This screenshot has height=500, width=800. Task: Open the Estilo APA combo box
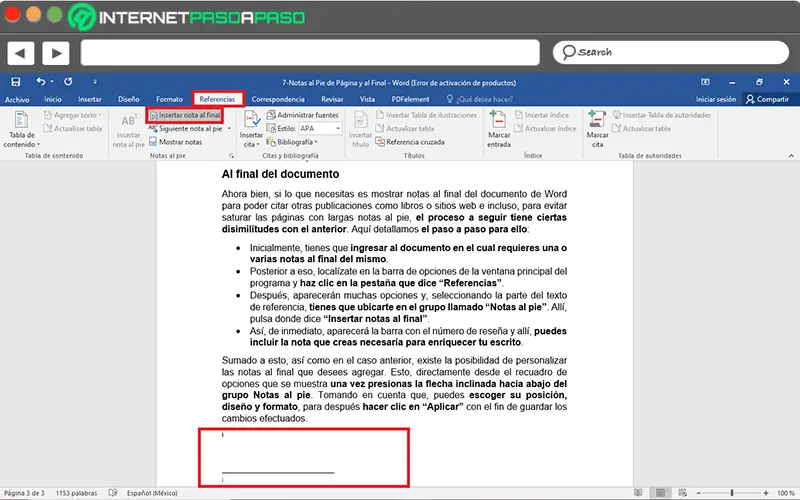point(320,129)
